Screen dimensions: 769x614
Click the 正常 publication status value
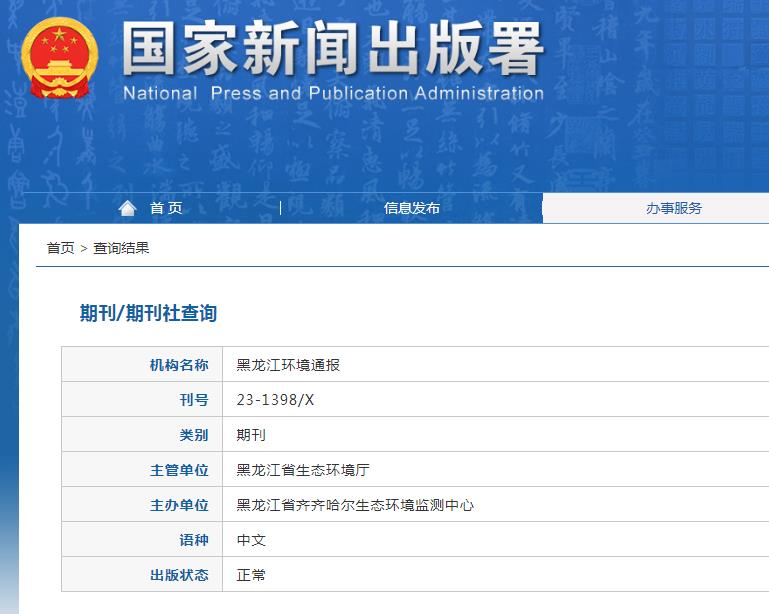coord(251,575)
